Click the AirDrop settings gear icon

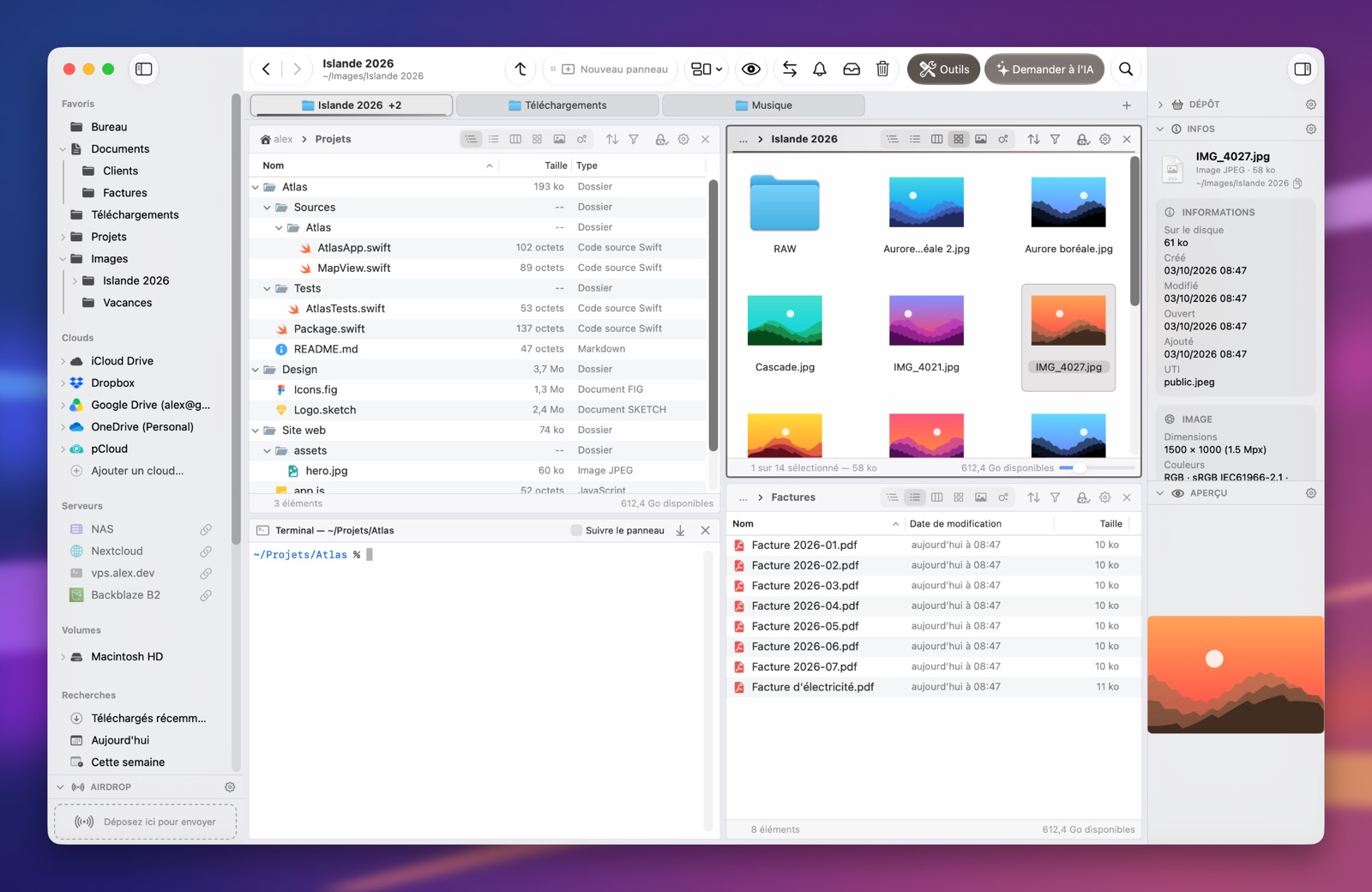(x=230, y=787)
